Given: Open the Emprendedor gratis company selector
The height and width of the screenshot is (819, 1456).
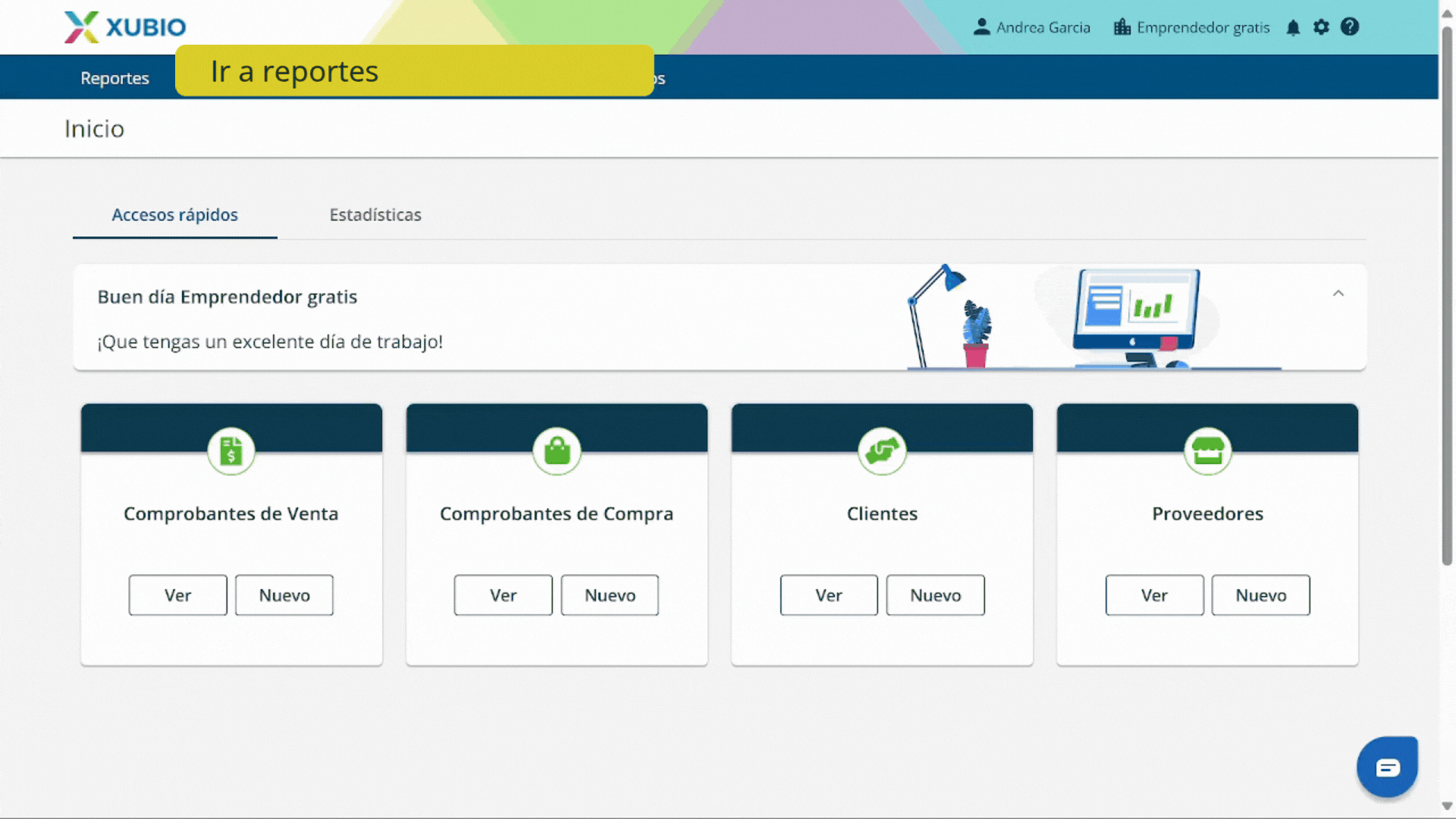Looking at the screenshot, I should click(1191, 27).
